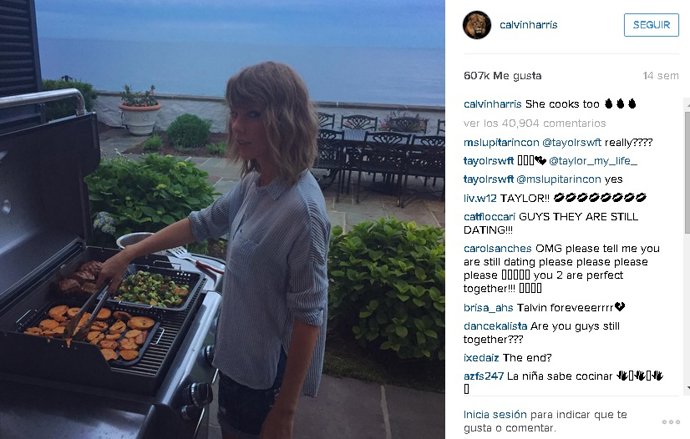
Task: Open the catfloccari commenter profile
Action: [489, 216]
